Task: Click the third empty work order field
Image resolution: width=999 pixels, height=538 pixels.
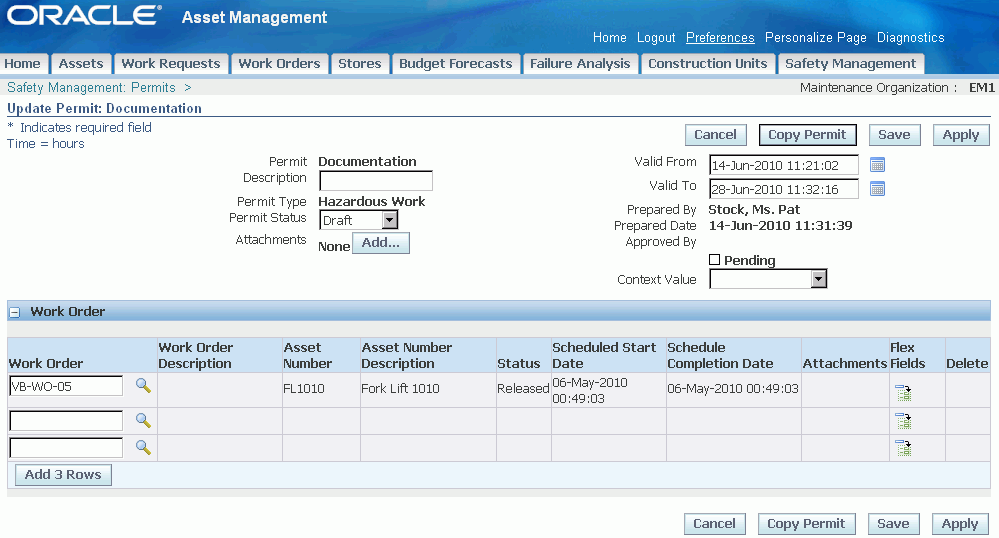Action: (x=66, y=447)
